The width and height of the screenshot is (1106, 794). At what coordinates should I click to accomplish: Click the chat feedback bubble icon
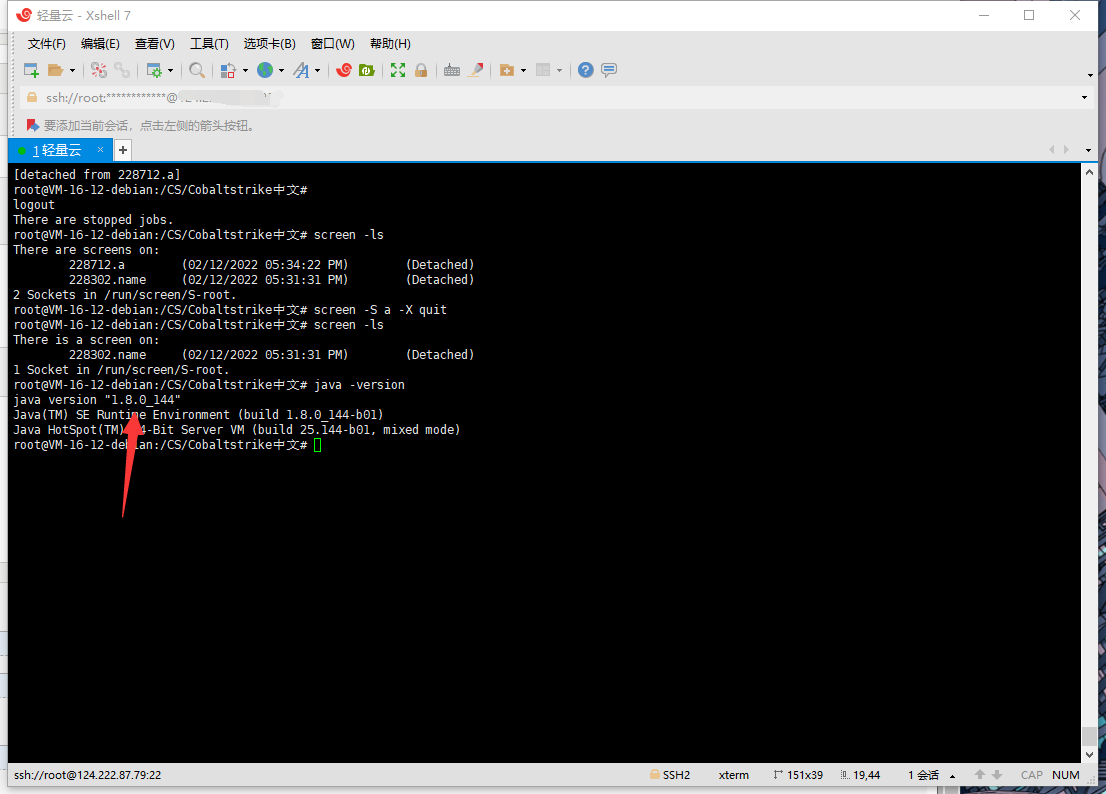[x=609, y=70]
